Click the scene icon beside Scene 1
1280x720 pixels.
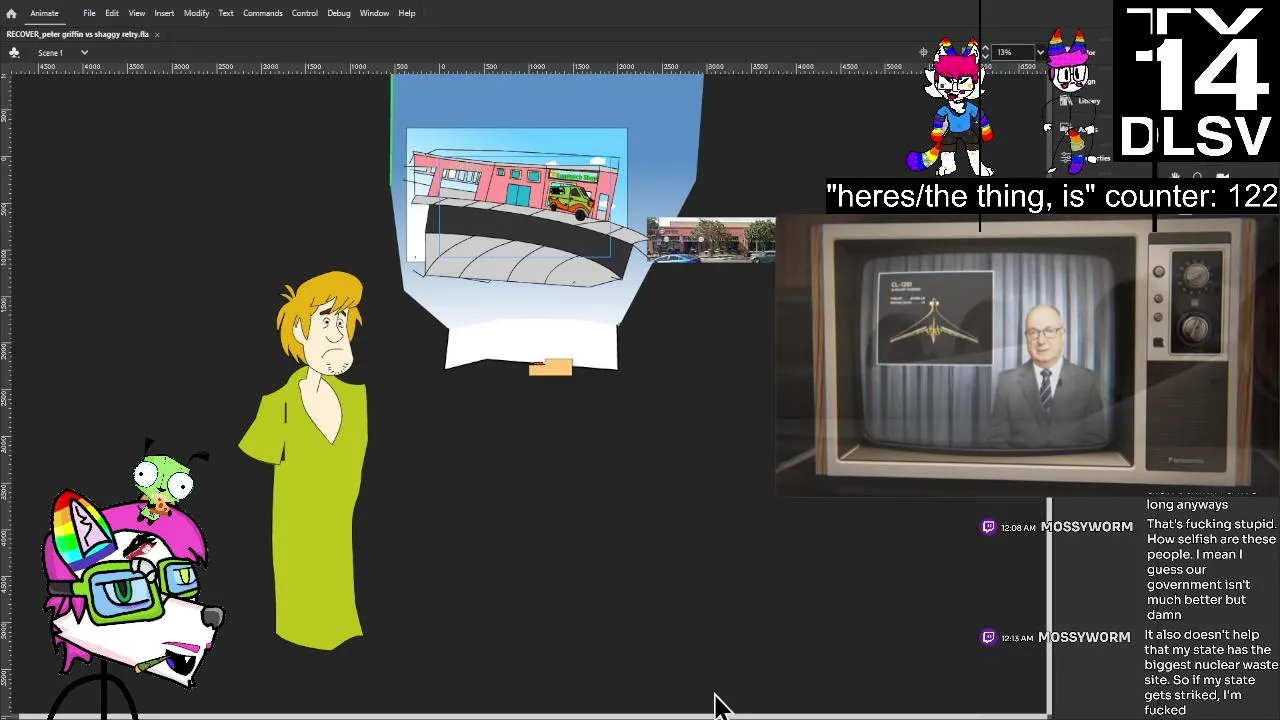[x=14, y=52]
